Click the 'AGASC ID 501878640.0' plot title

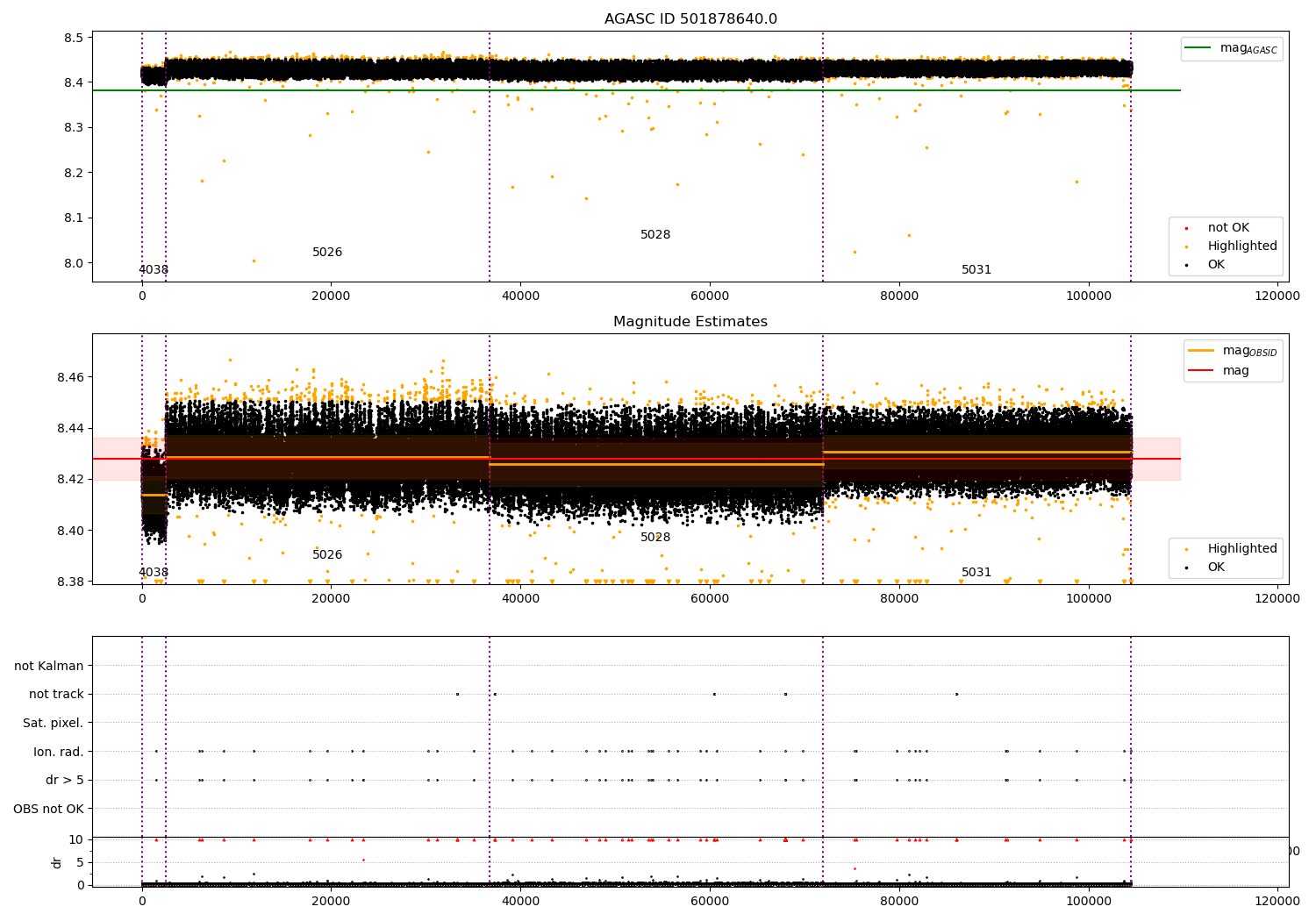point(690,19)
